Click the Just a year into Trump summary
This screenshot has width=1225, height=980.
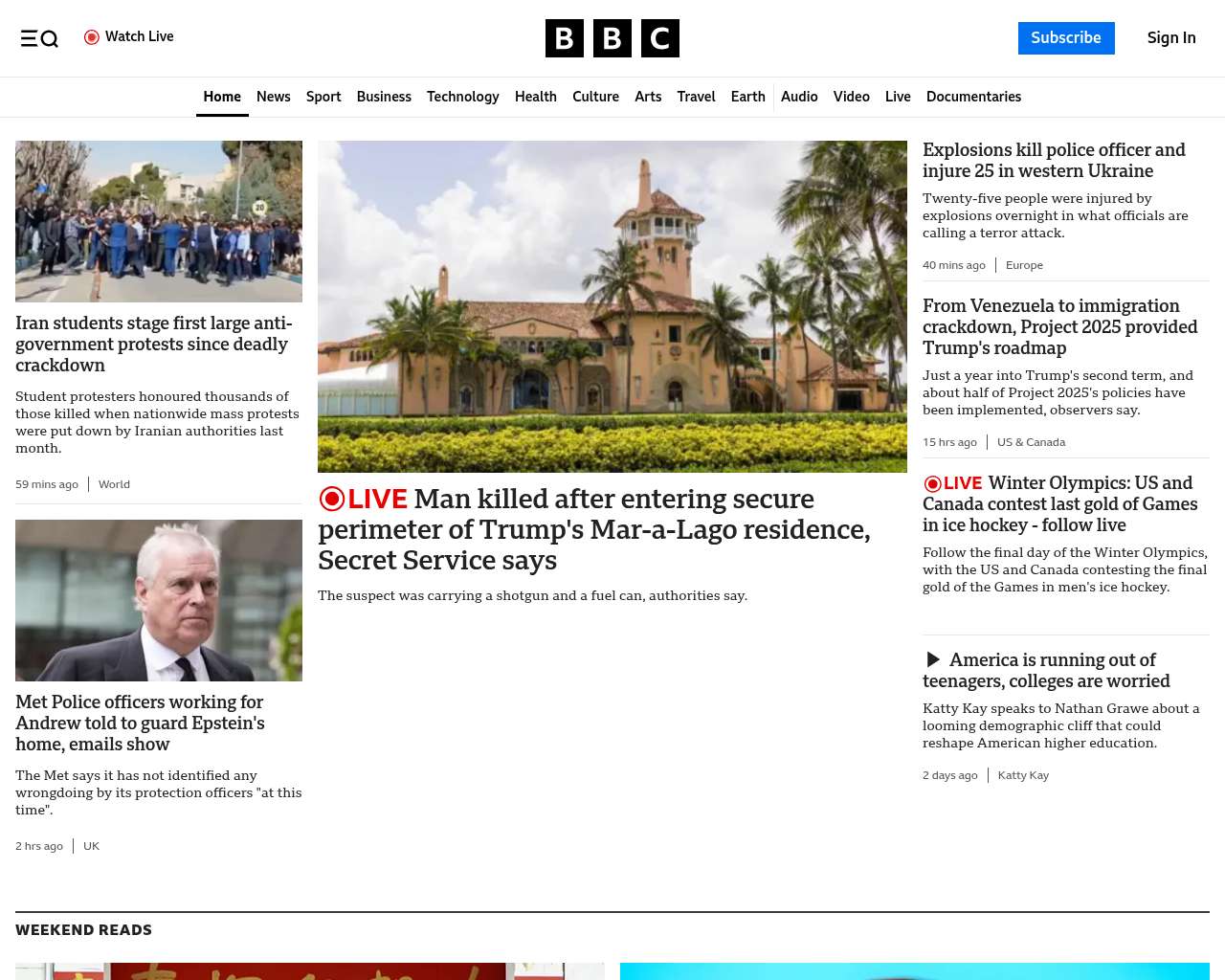pos(1058,392)
